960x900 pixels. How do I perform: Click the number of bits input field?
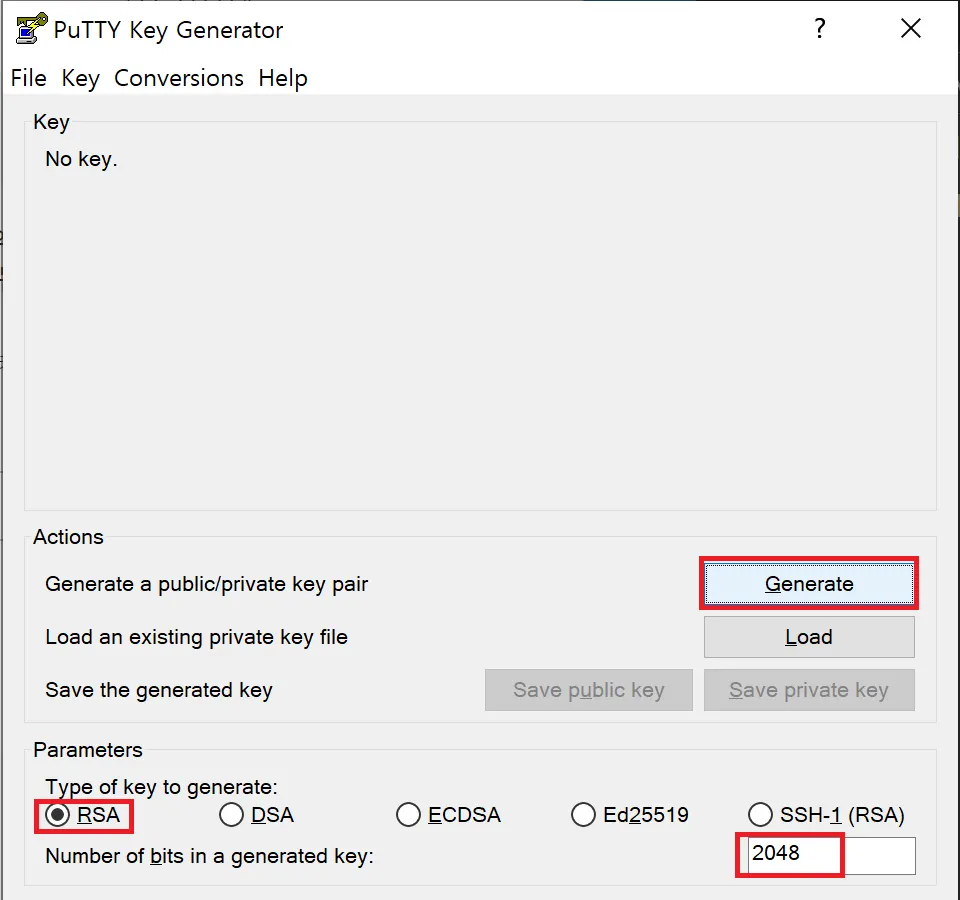828,855
